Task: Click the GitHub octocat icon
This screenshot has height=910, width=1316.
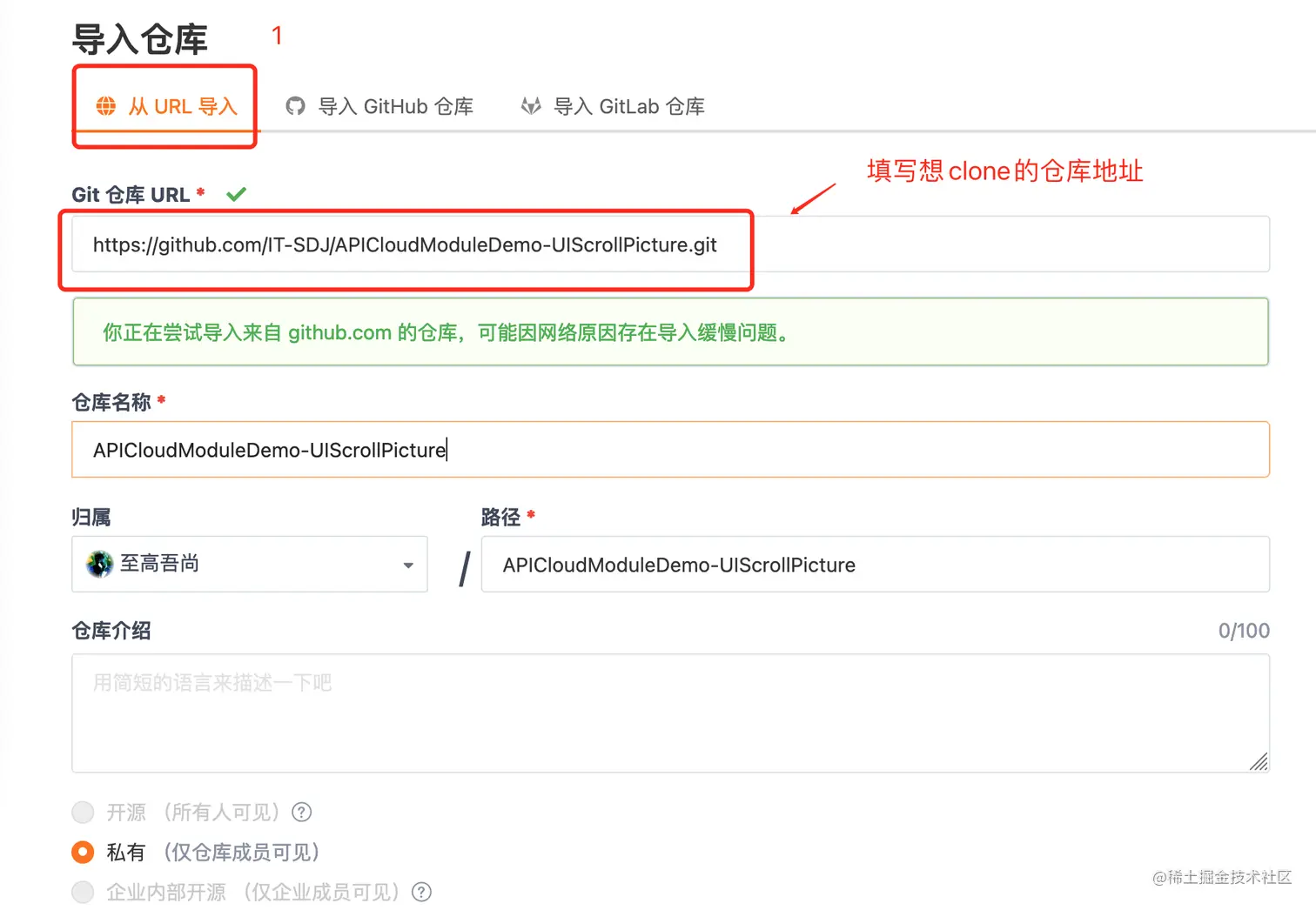Action: pyautogui.click(x=296, y=106)
